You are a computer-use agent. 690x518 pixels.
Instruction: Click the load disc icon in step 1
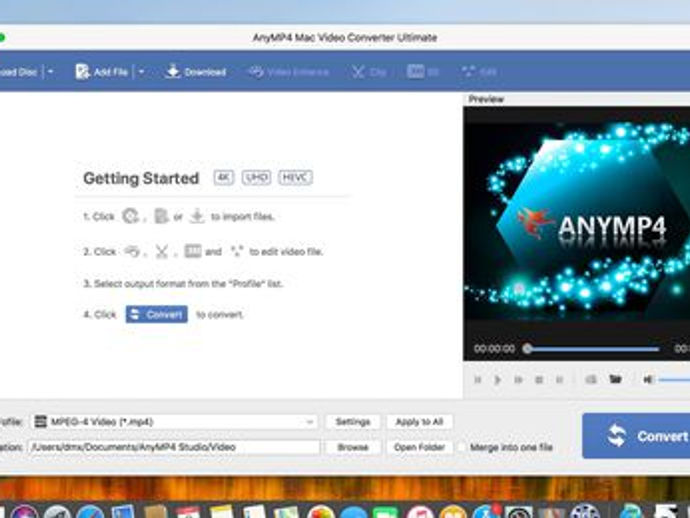(130, 216)
